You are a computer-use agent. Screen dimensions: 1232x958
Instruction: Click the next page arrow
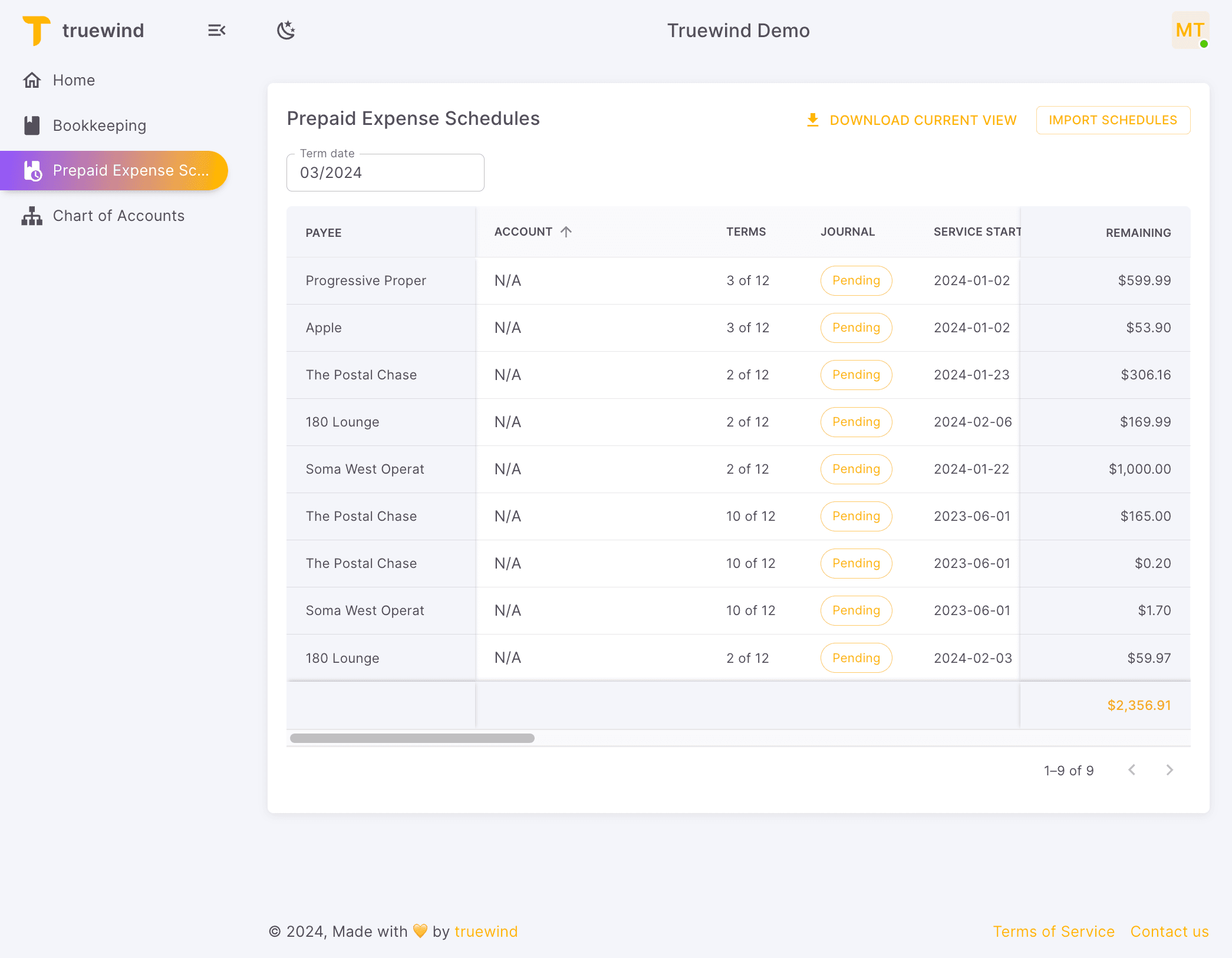click(x=1169, y=770)
